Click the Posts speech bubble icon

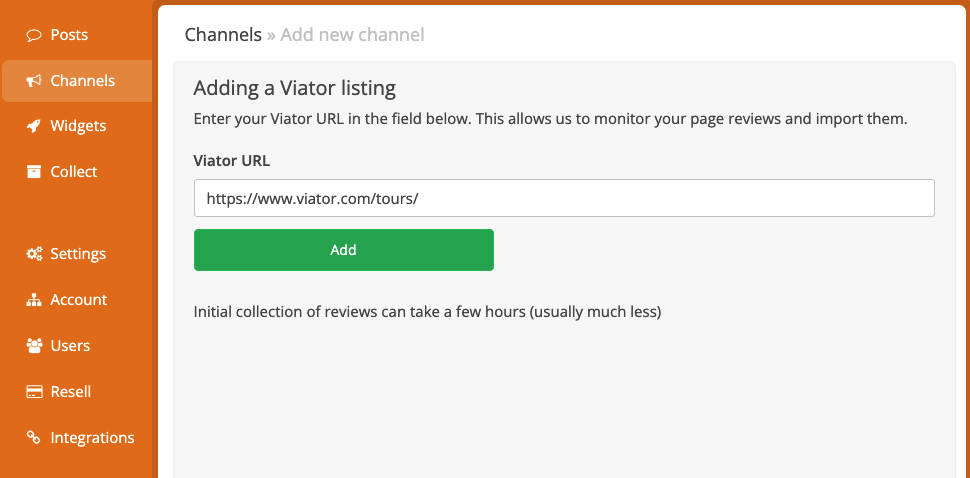click(x=33, y=35)
